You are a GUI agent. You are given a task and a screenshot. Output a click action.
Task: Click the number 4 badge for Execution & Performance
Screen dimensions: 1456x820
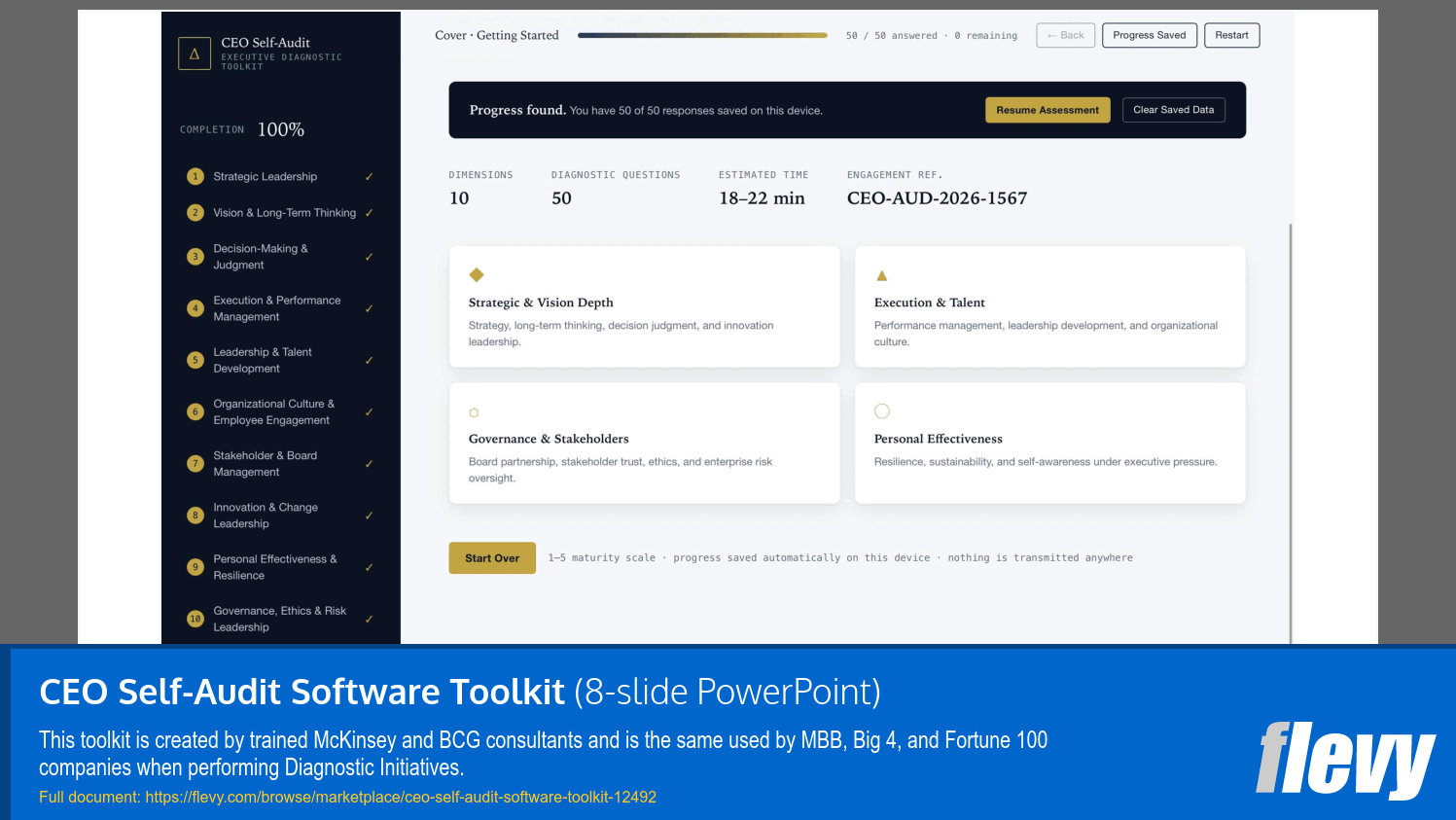pyautogui.click(x=195, y=308)
